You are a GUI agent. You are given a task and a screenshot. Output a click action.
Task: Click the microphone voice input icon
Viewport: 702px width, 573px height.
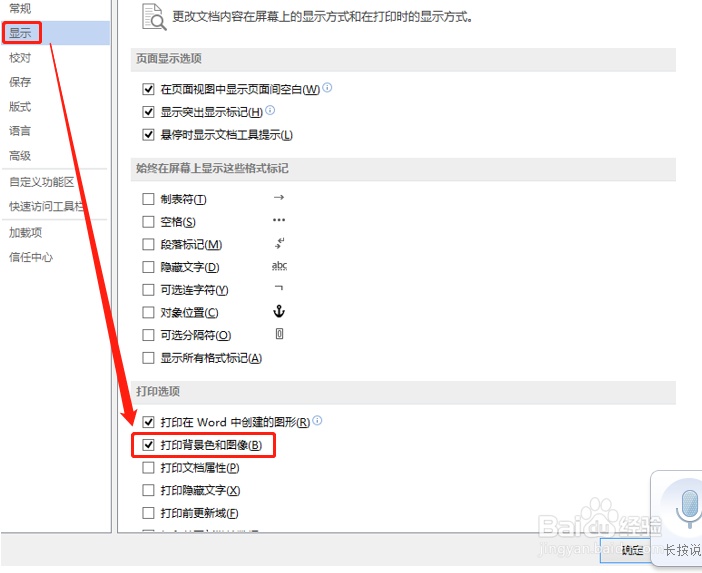pos(689,509)
